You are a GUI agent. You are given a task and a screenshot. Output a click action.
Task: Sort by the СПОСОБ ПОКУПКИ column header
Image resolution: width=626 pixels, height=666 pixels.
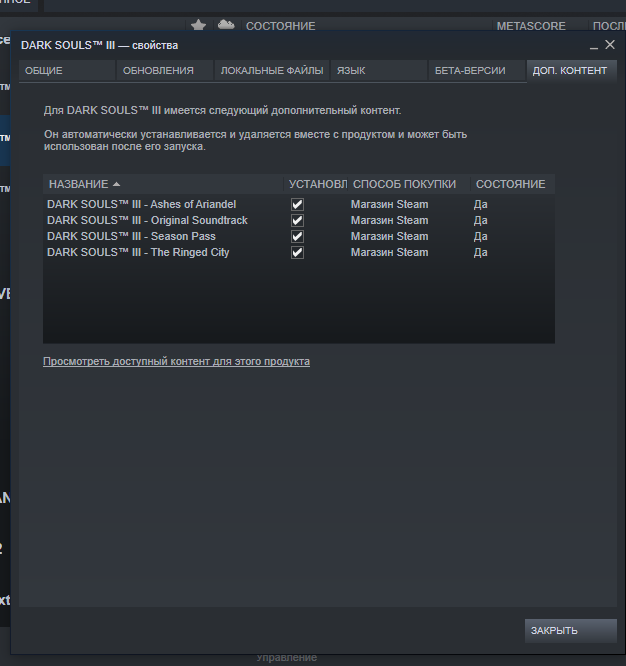coord(409,184)
